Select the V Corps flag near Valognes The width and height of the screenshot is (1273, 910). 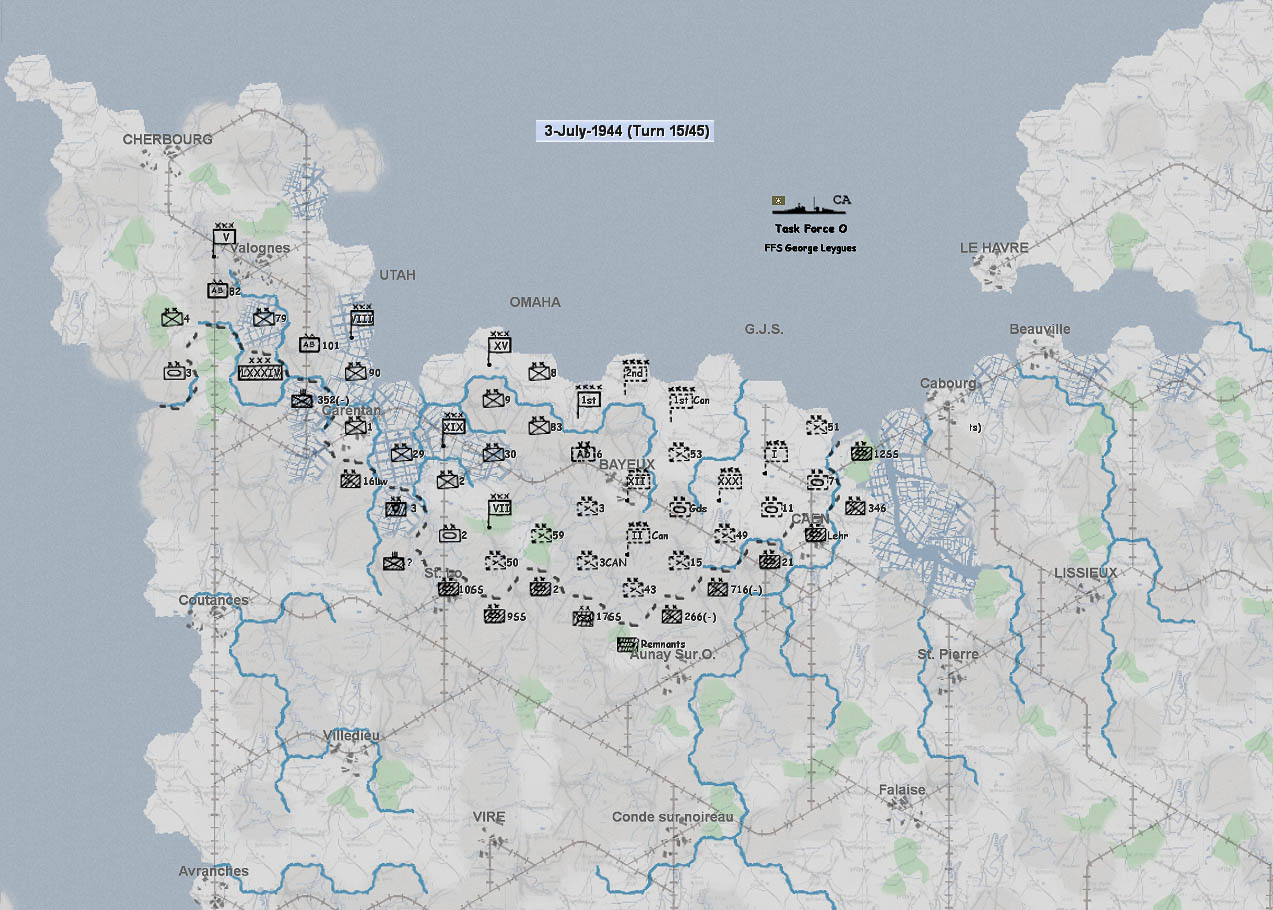click(x=225, y=239)
